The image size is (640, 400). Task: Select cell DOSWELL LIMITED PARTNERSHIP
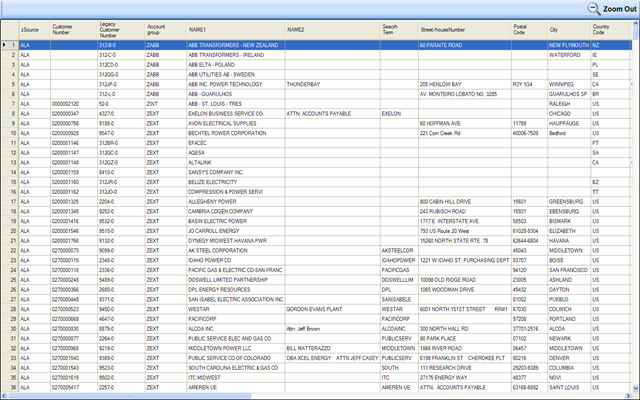coord(236,280)
